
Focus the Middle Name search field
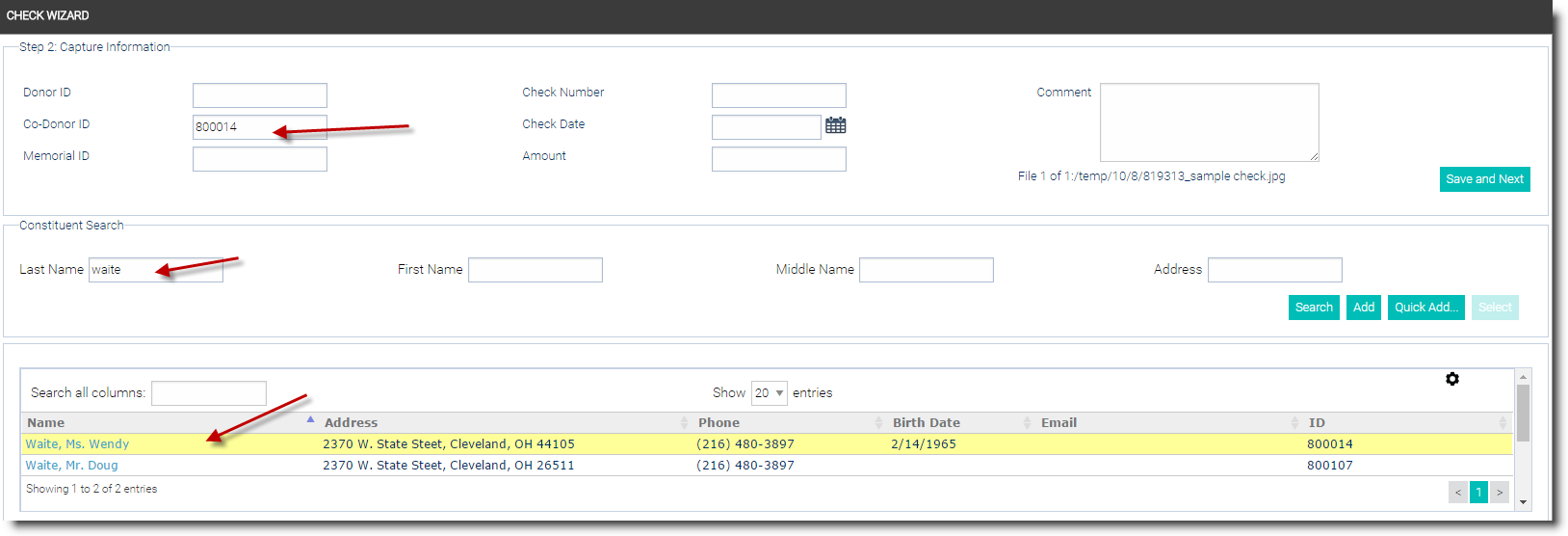(x=927, y=270)
